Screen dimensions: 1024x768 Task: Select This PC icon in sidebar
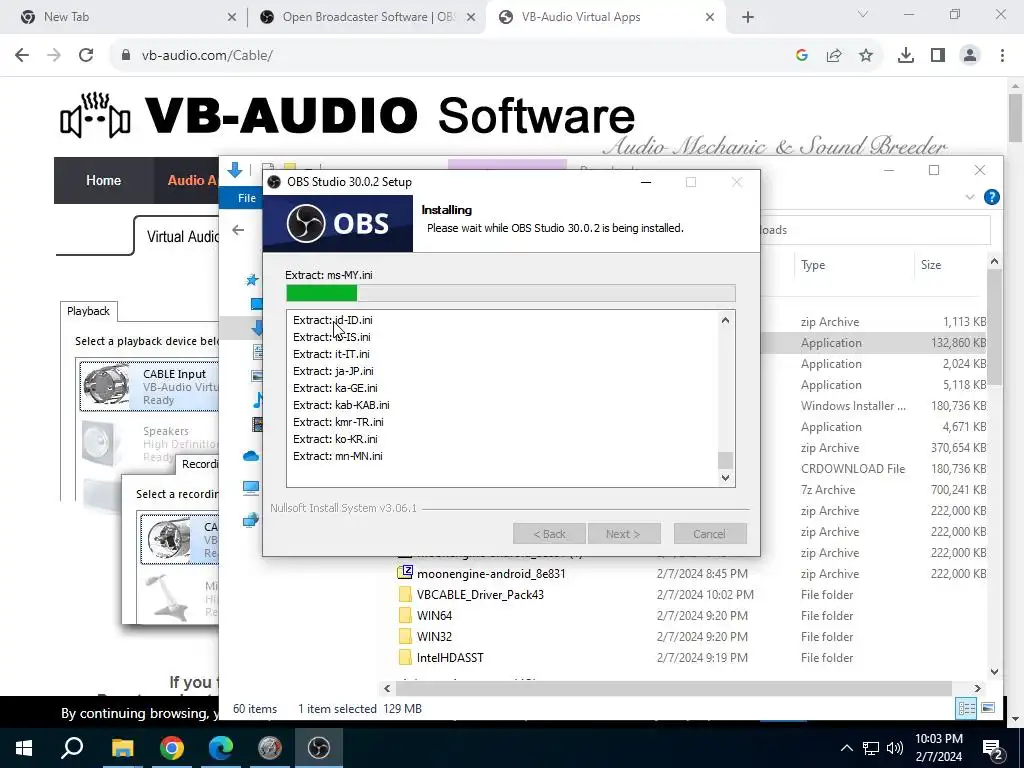251,487
